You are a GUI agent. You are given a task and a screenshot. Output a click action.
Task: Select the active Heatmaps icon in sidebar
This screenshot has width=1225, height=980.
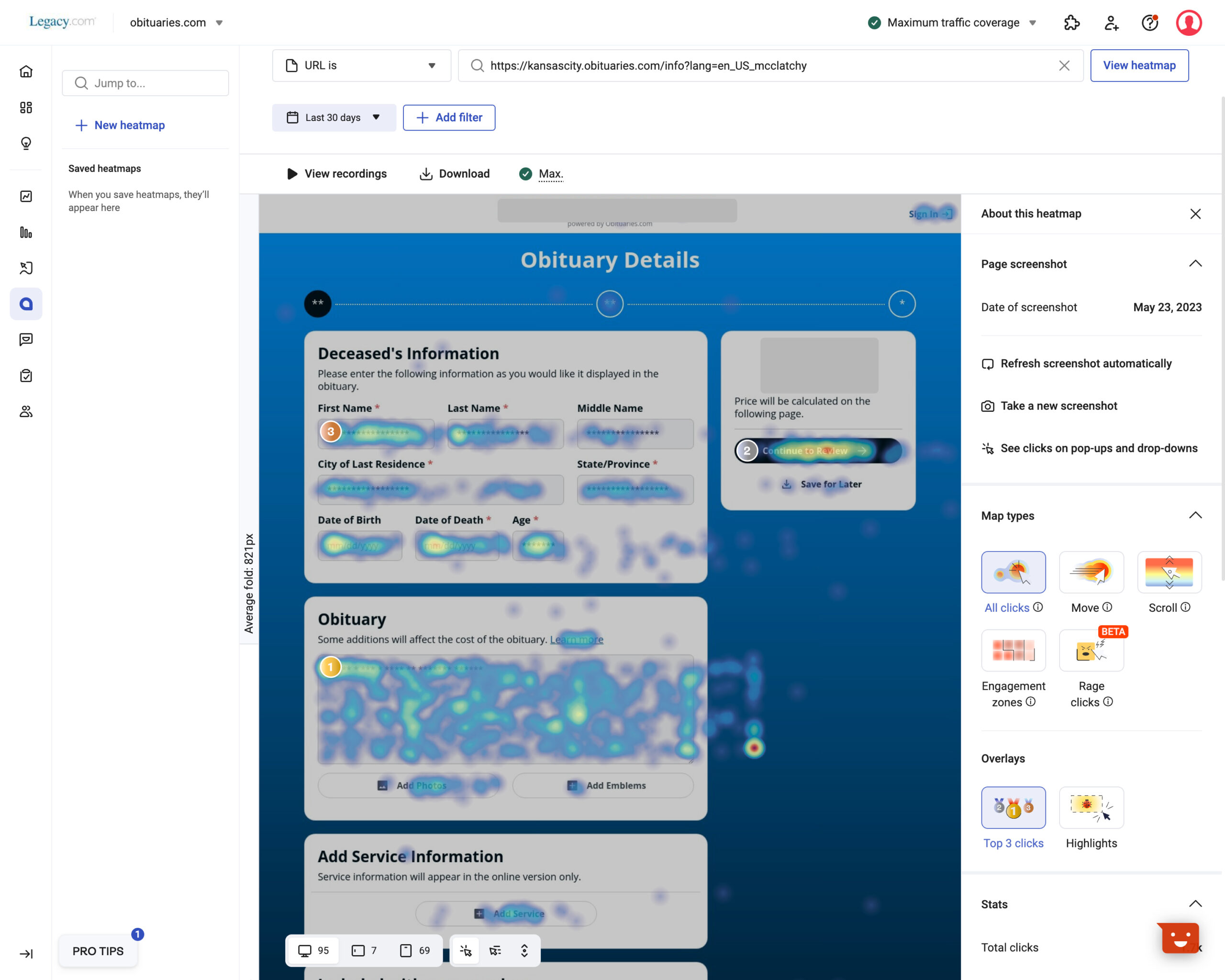click(26, 304)
